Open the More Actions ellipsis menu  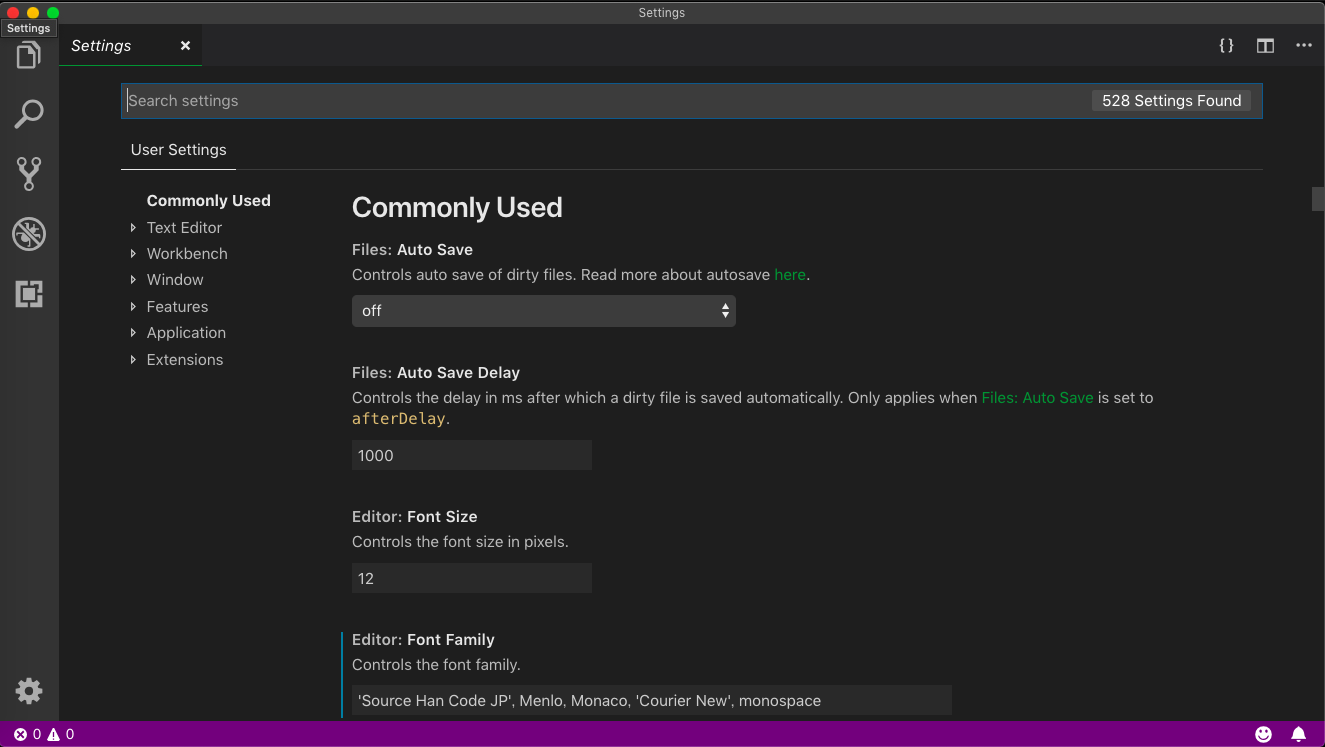click(1304, 46)
